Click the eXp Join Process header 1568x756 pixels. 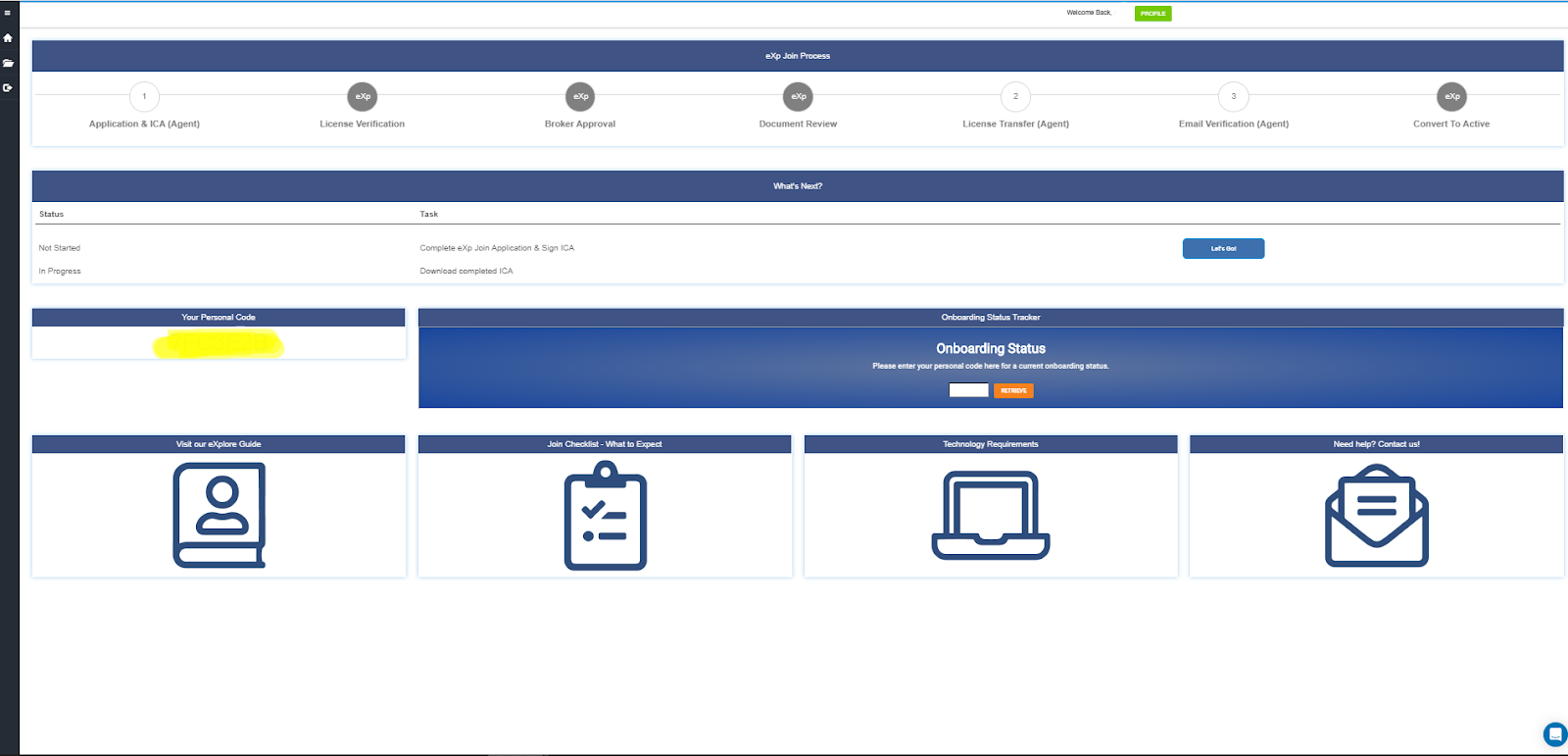tap(798, 56)
